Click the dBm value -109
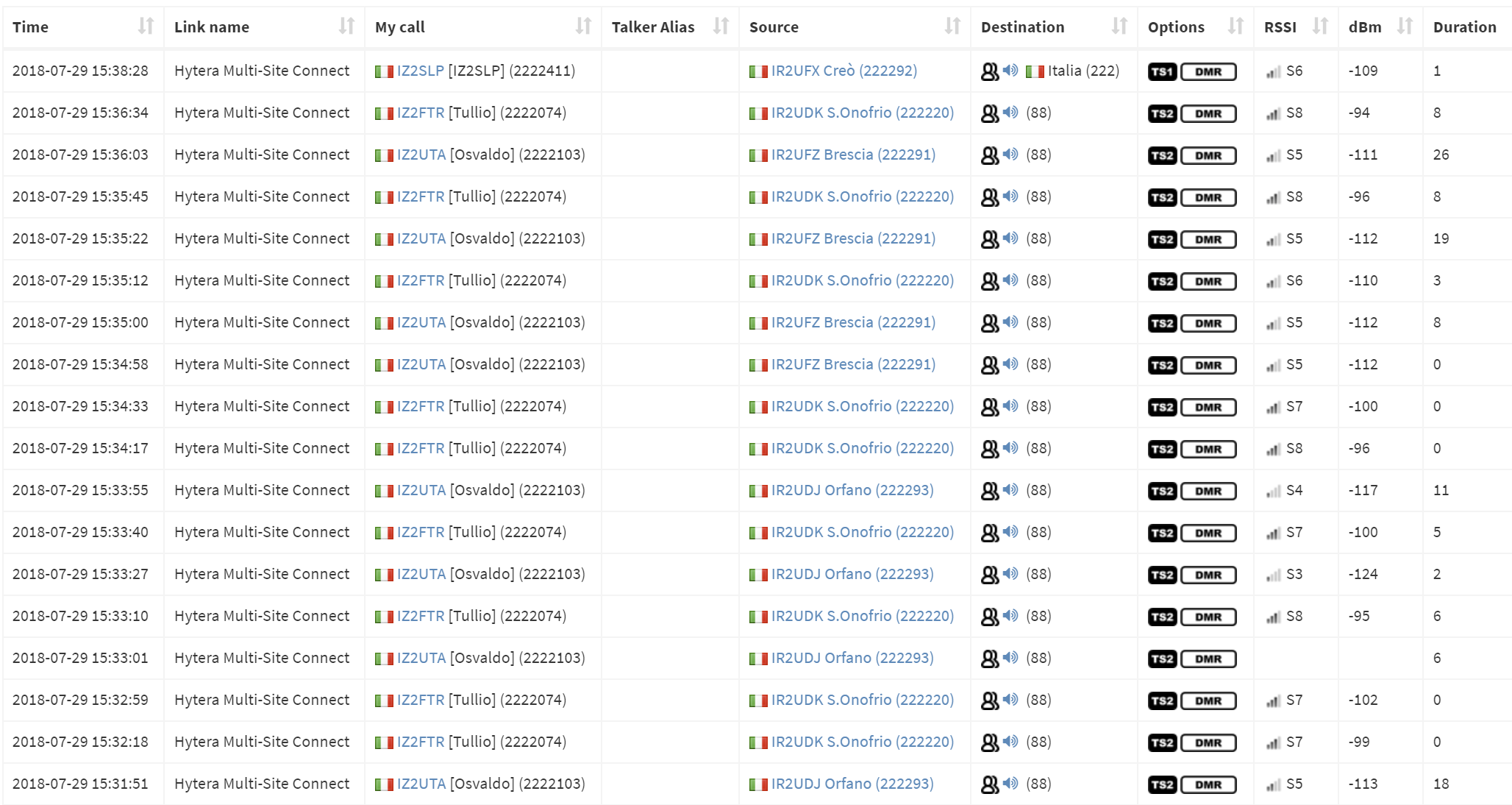Screen dimensions: 1512x805 1363,71
